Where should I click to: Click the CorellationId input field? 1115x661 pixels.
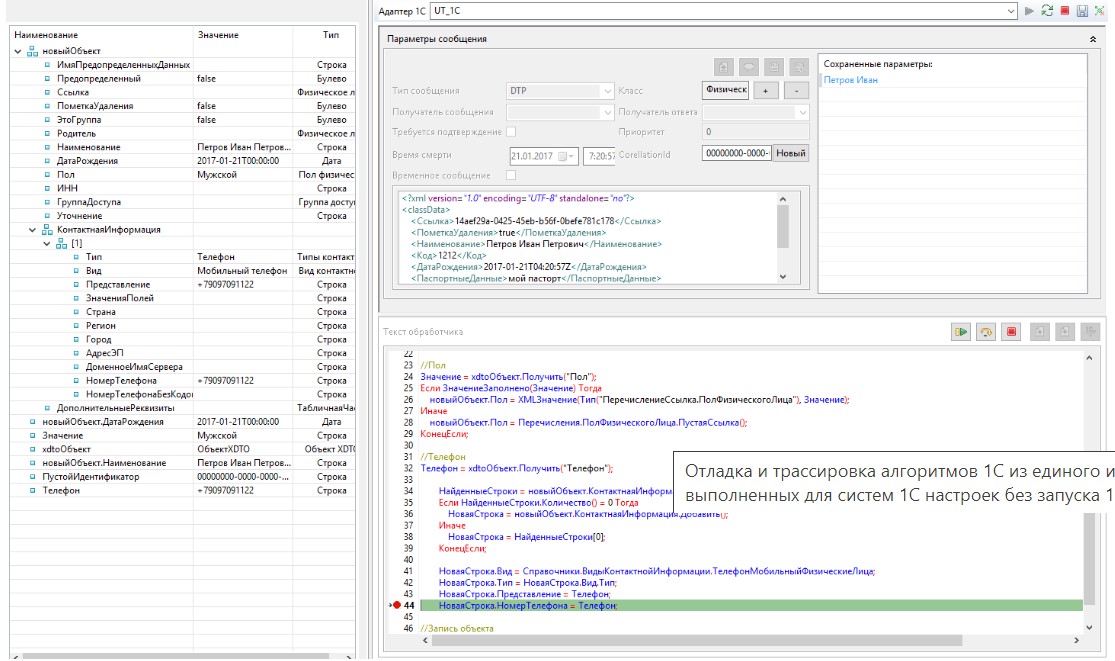736,154
